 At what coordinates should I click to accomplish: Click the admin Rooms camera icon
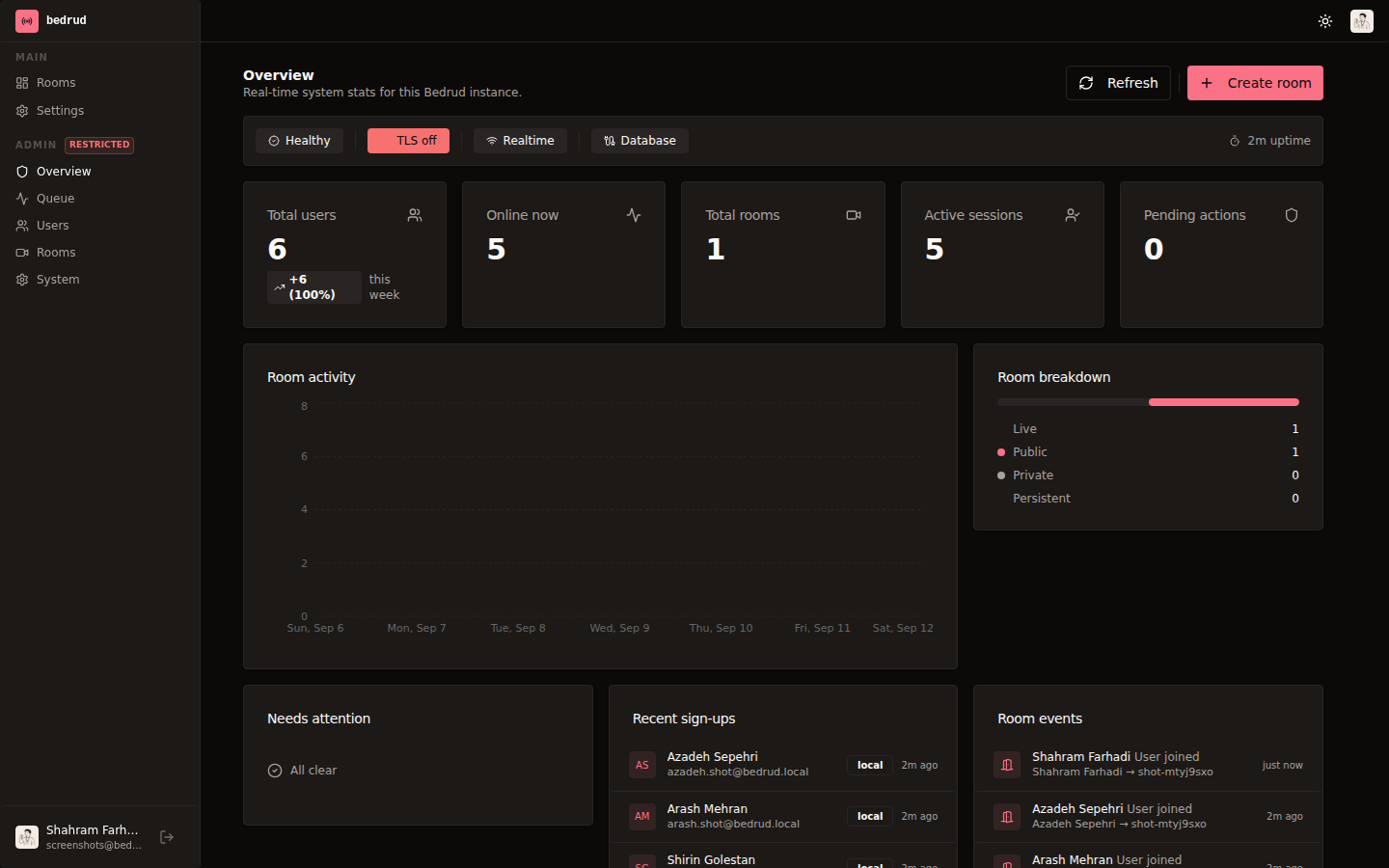pos(22,253)
